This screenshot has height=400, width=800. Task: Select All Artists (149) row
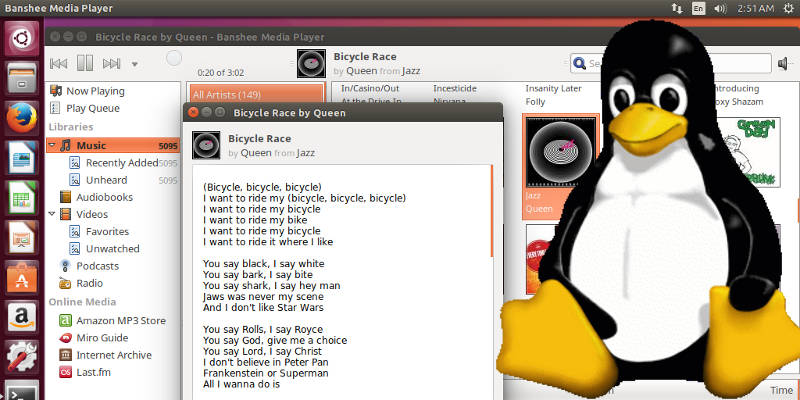pyautogui.click(x=257, y=95)
